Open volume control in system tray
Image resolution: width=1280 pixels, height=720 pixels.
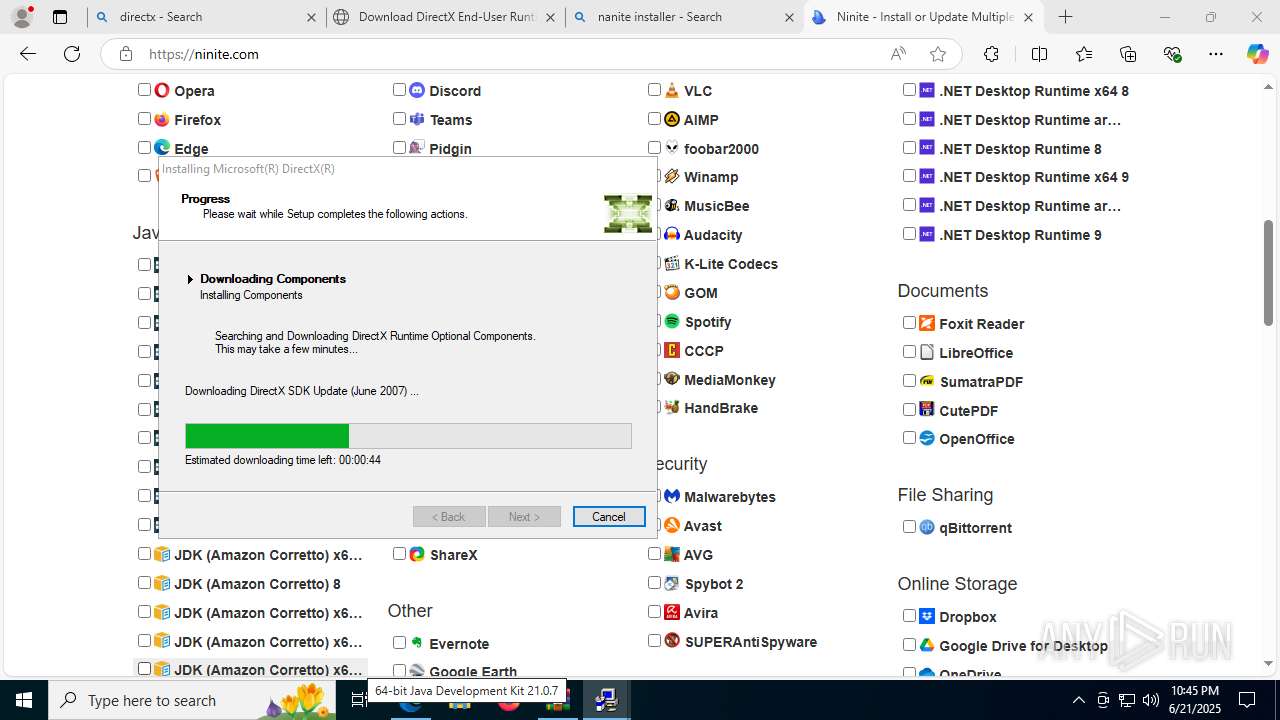tap(1151, 700)
